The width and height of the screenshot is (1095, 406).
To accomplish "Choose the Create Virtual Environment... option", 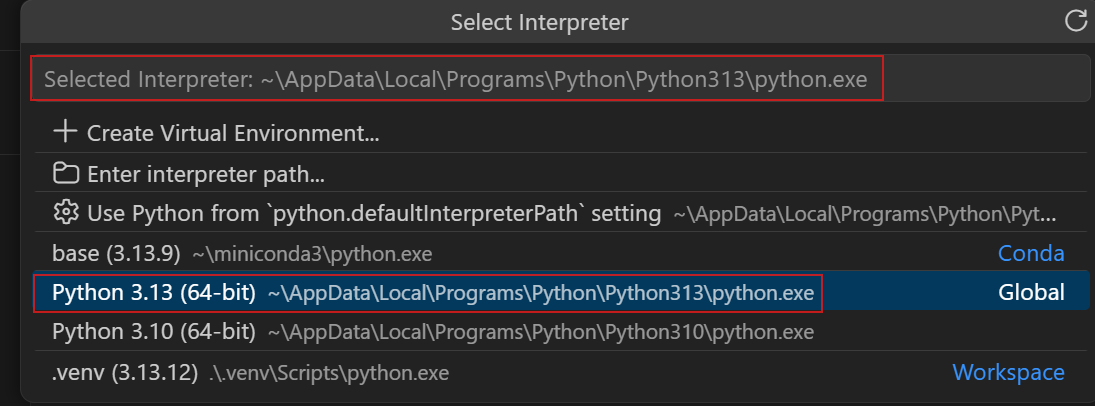I will (x=233, y=133).
